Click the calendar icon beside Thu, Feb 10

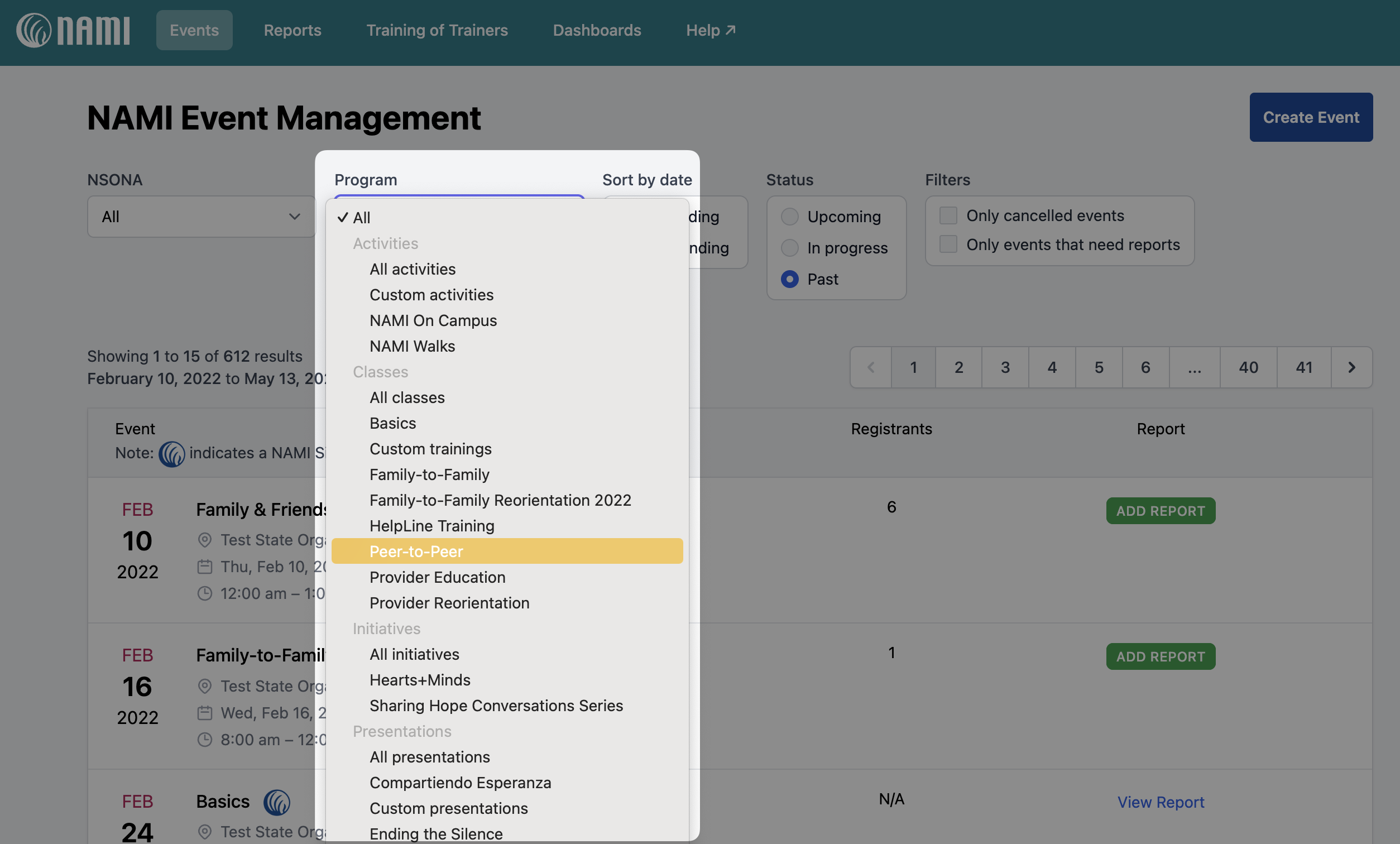tap(204, 567)
